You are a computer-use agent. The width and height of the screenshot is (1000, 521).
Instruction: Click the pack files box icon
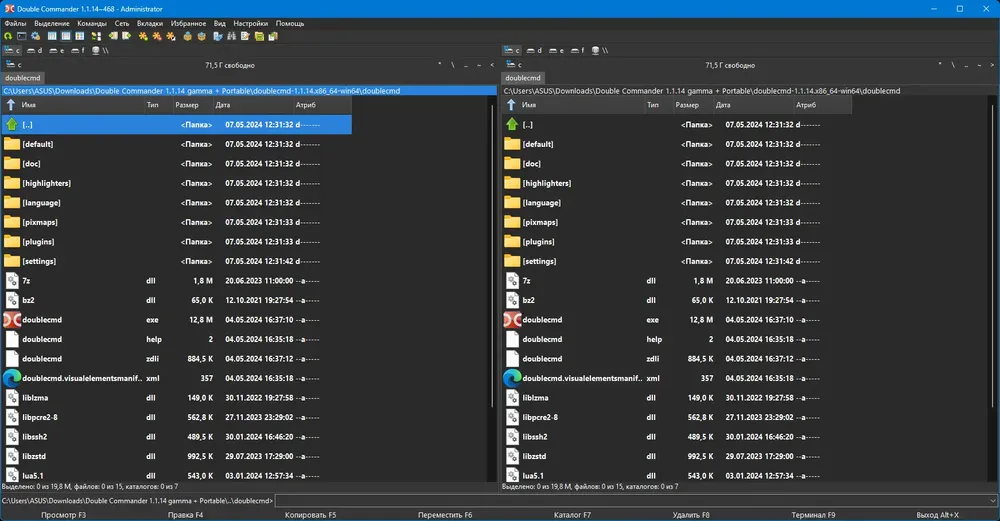tap(188, 36)
